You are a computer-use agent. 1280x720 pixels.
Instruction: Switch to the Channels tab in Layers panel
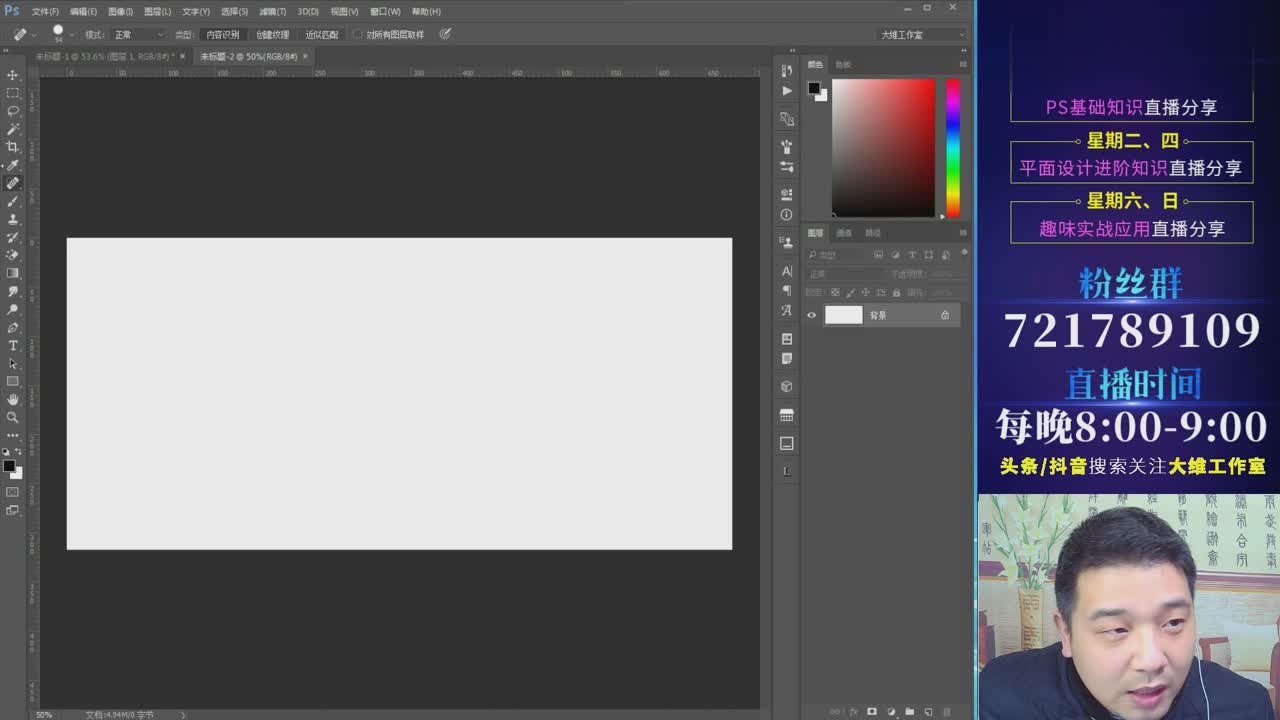coord(844,233)
